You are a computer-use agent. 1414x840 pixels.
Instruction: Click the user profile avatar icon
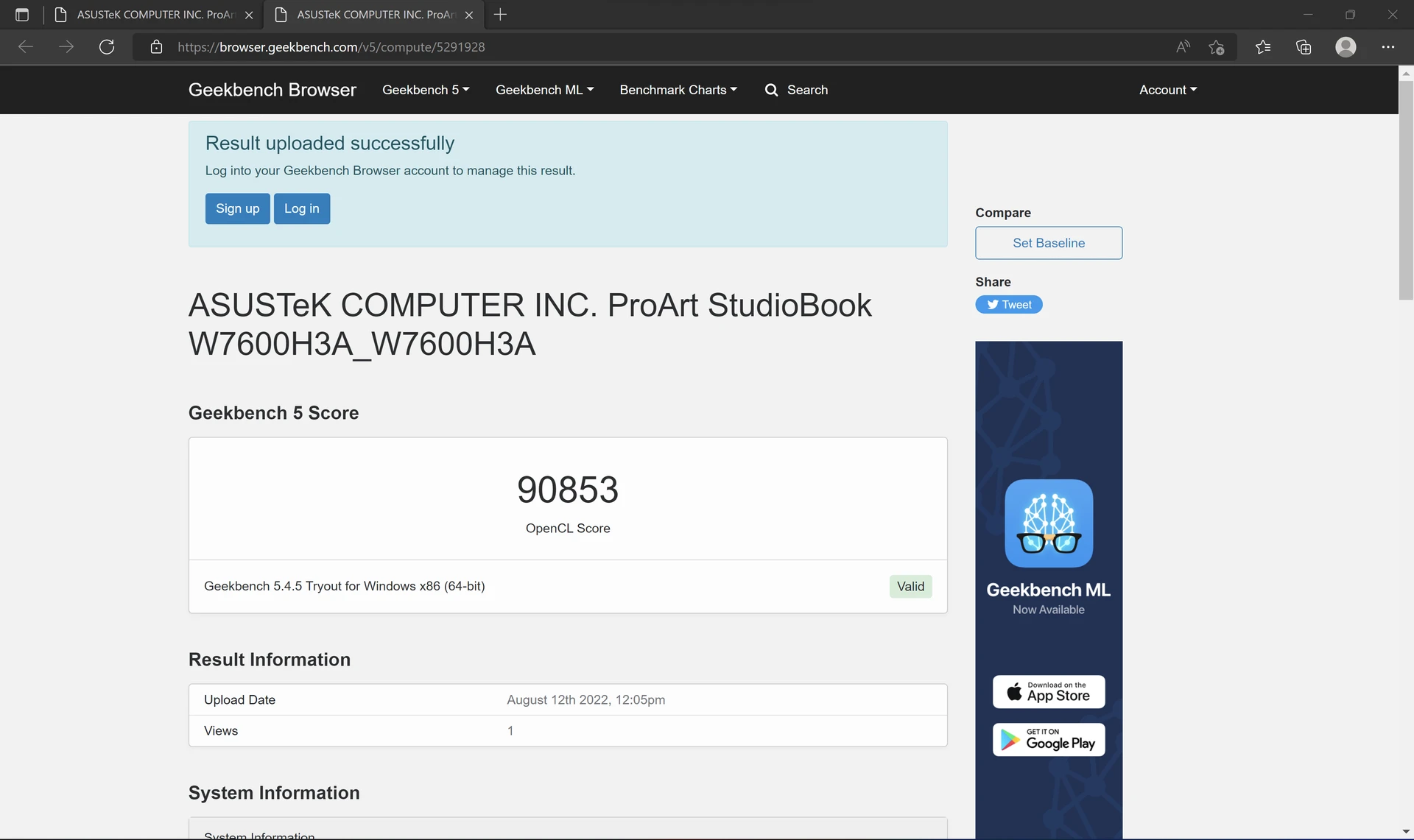1346,47
